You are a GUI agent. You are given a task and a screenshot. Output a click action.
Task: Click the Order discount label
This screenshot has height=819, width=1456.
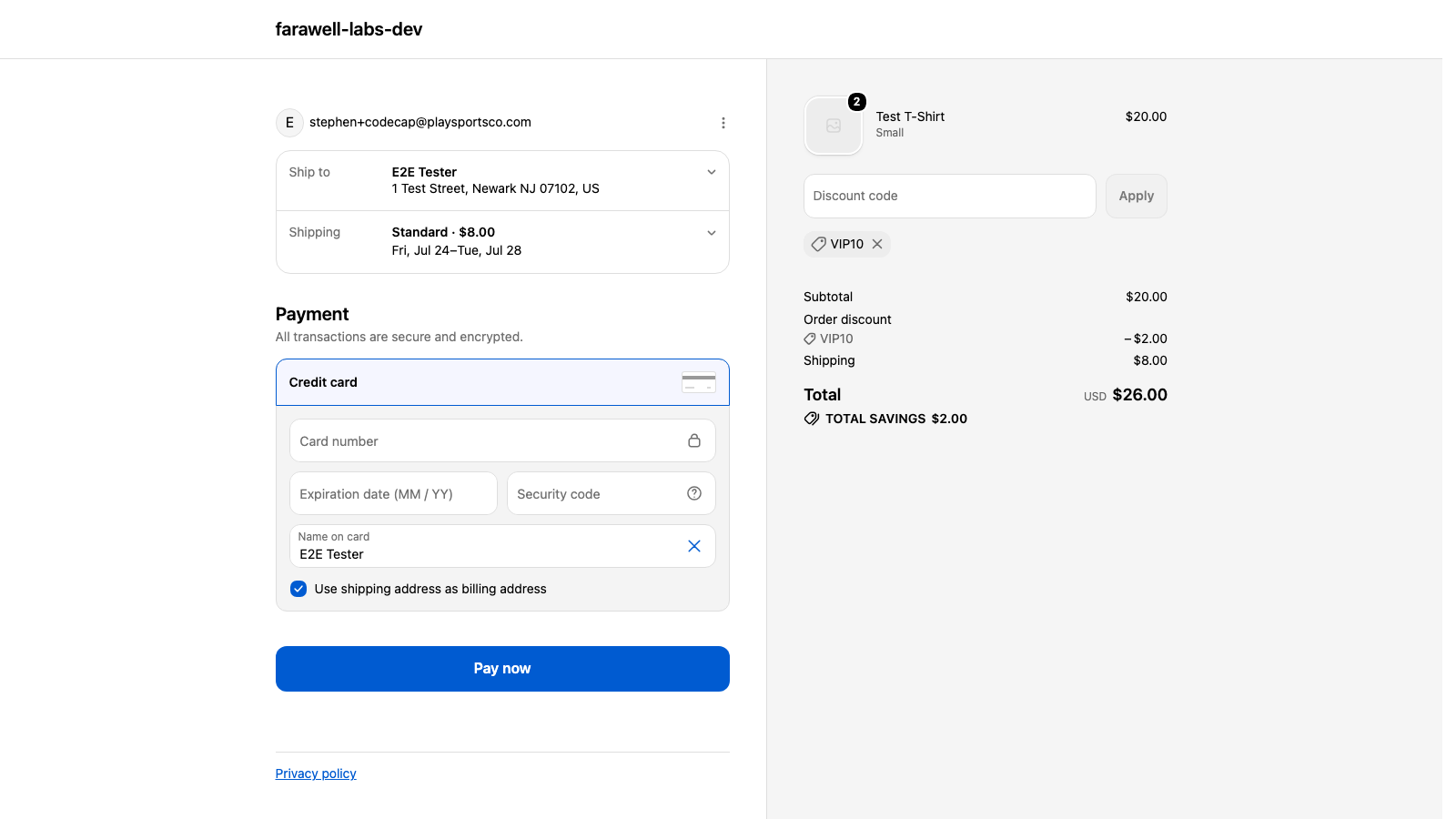coord(847,319)
